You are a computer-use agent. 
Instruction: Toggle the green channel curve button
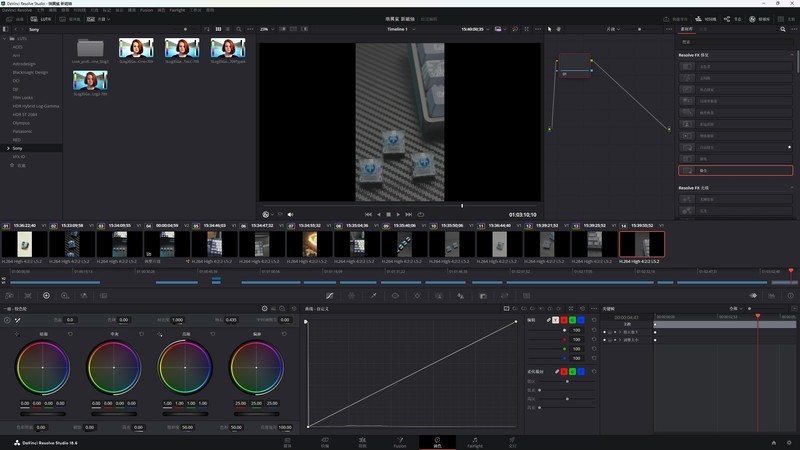tap(572, 320)
